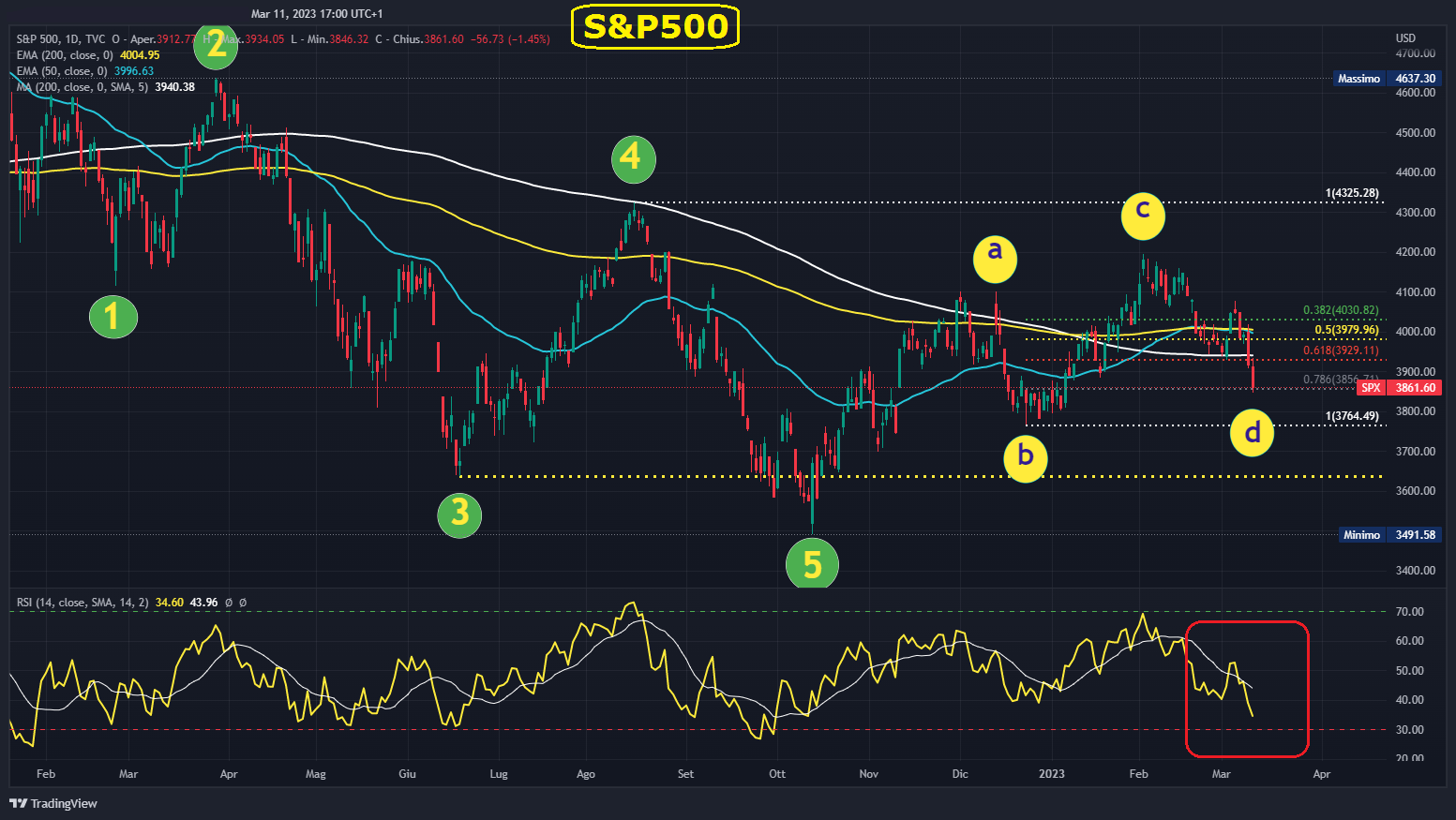Click the 2023 year label on time axis
The image size is (1456, 820).
point(1052,774)
